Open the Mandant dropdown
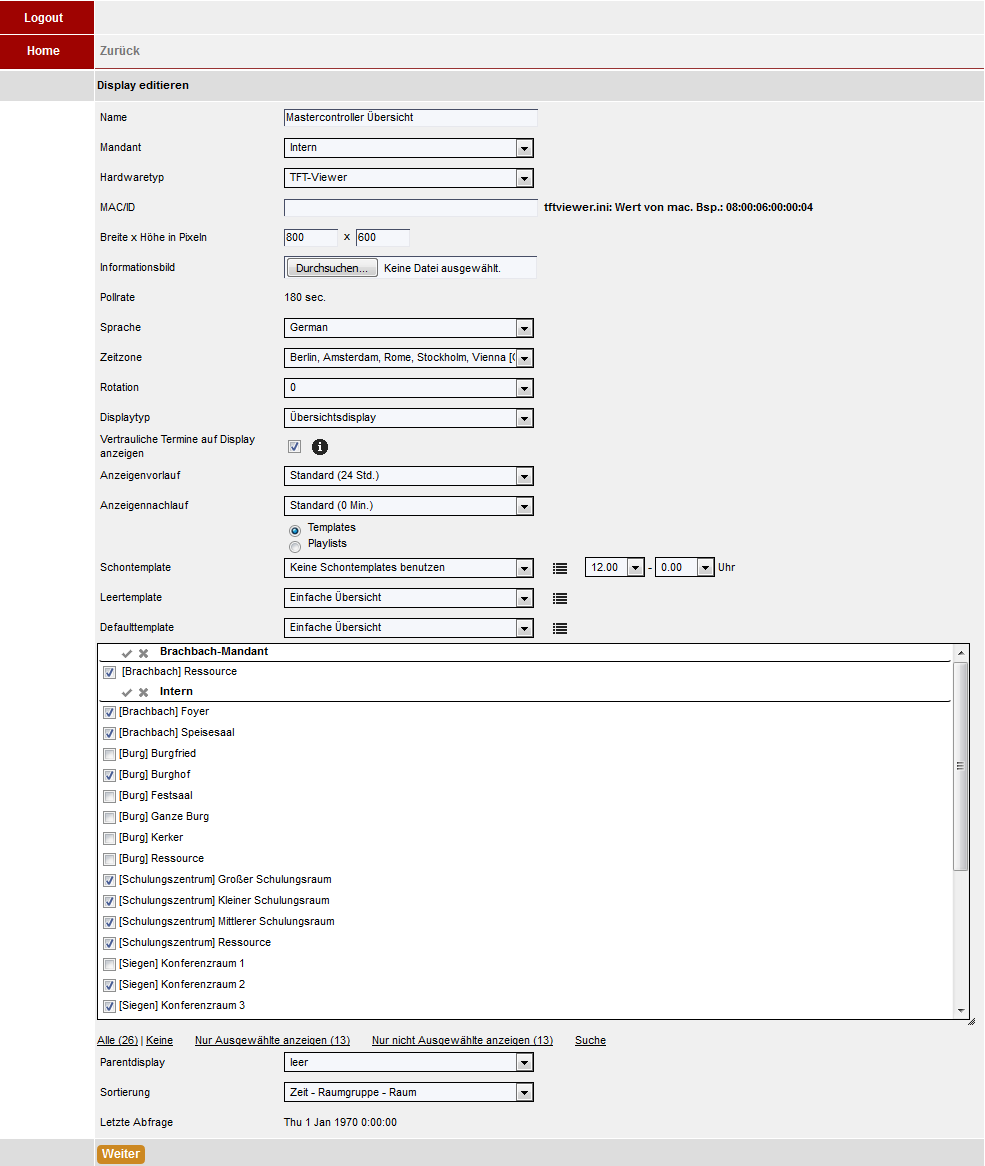The width and height of the screenshot is (985, 1166). coord(409,148)
